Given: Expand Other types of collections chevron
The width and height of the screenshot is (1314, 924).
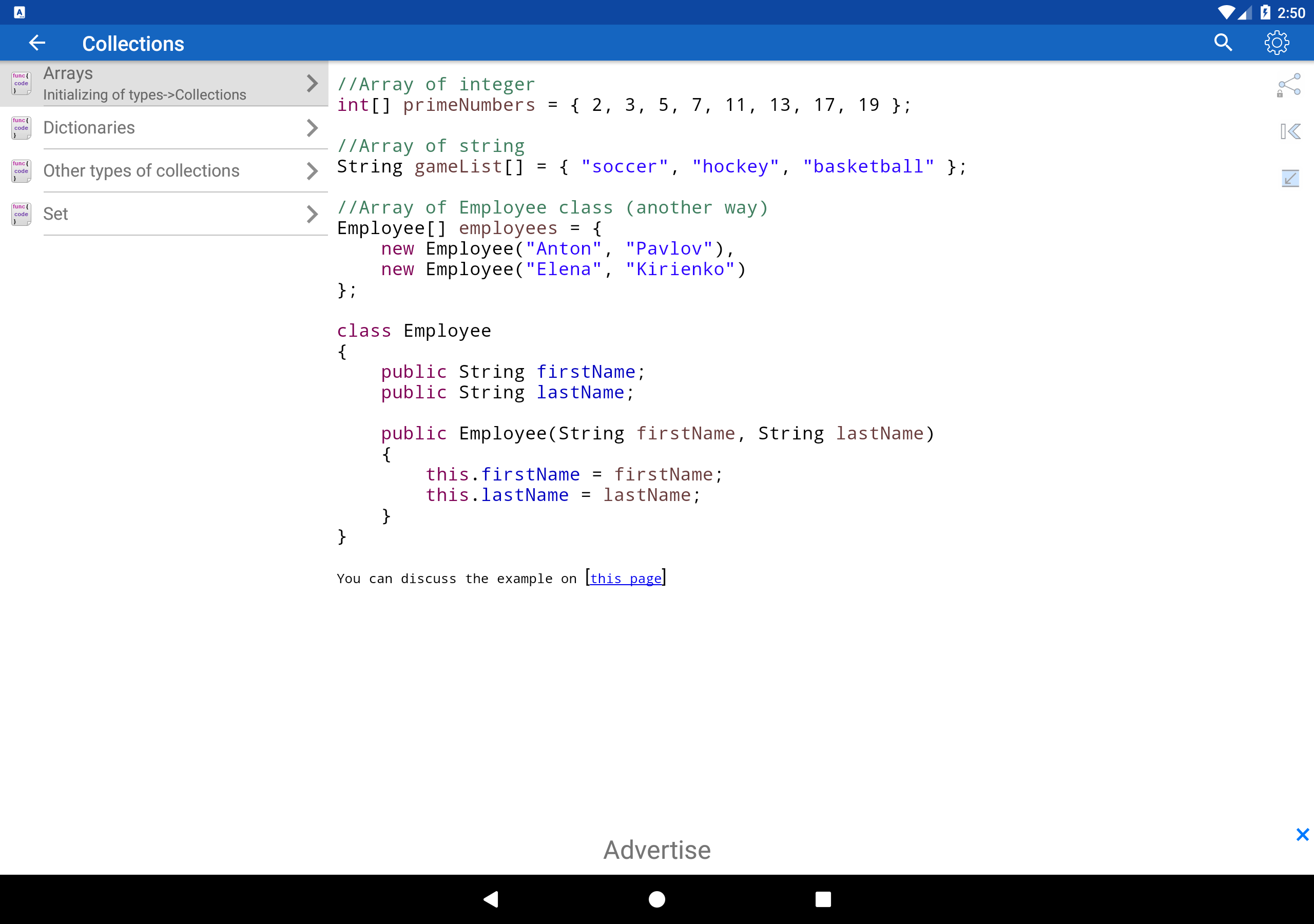Looking at the screenshot, I should [x=312, y=171].
